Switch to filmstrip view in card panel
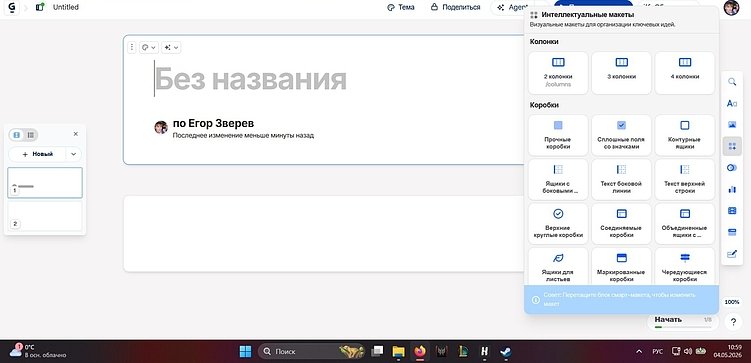The image size is (751, 363). [17, 135]
